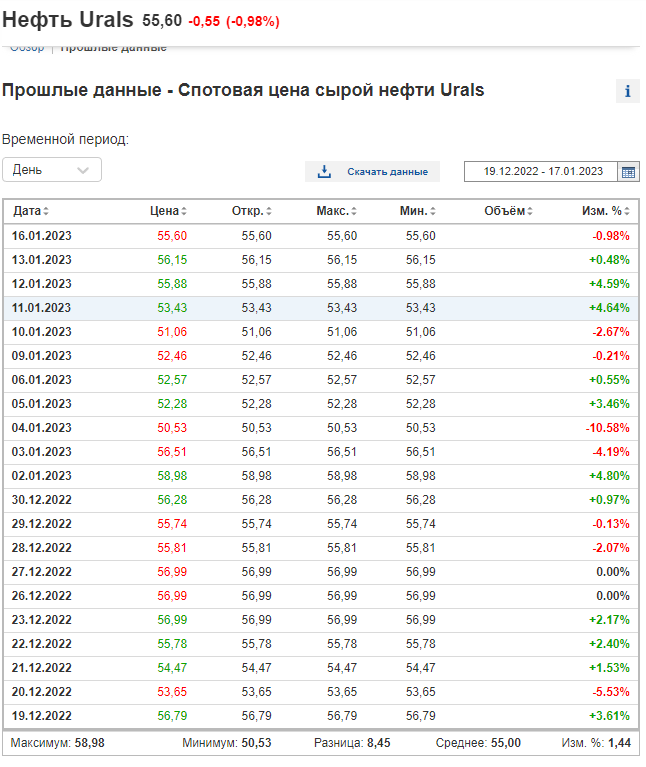Click the red price 50,53 in Цена column

pos(172,428)
